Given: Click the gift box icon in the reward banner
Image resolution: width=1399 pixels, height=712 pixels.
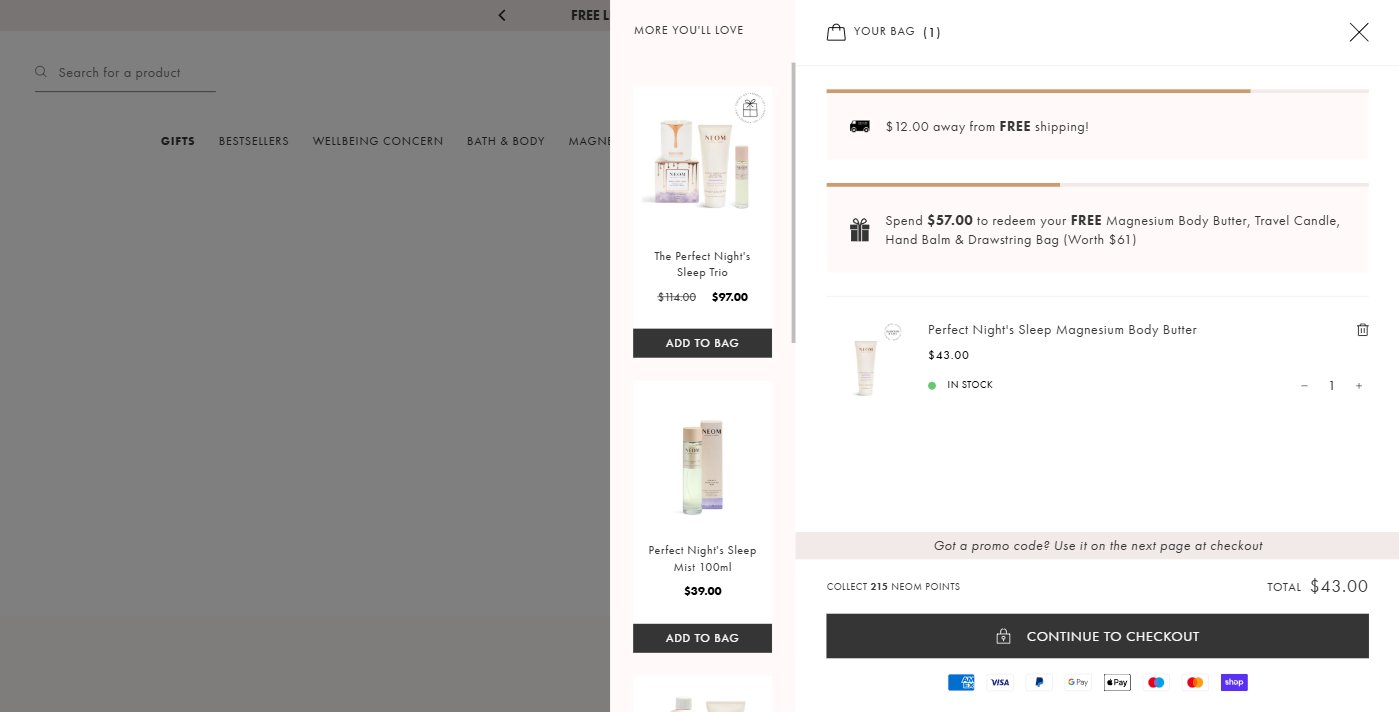Looking at the screenshot, I should coord(859,230).
